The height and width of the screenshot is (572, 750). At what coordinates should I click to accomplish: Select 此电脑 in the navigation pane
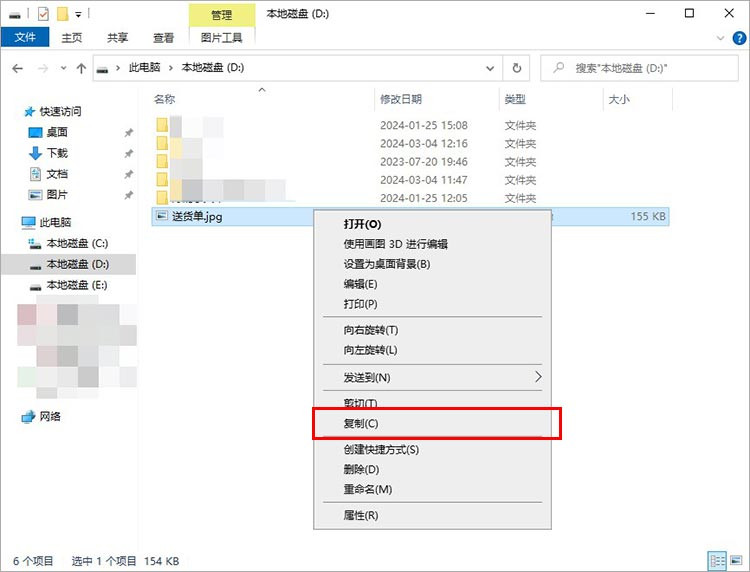[x=55, y=222]
